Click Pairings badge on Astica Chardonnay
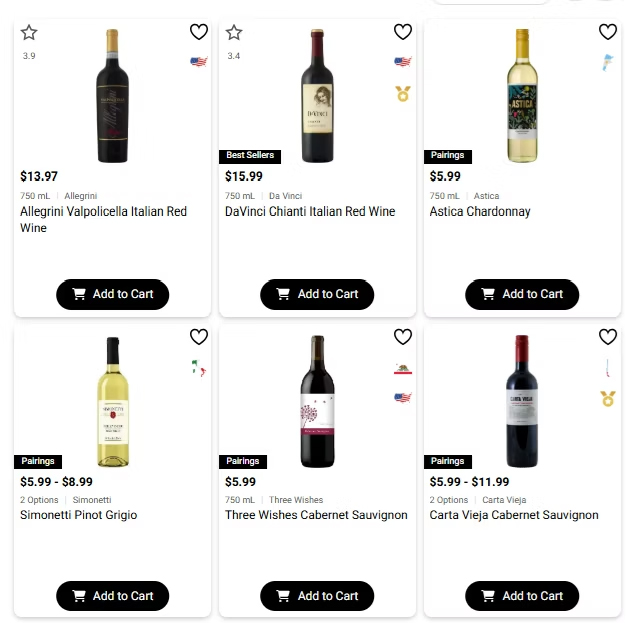Viewport: 631px width, 623px height. [x=447, y=156]
